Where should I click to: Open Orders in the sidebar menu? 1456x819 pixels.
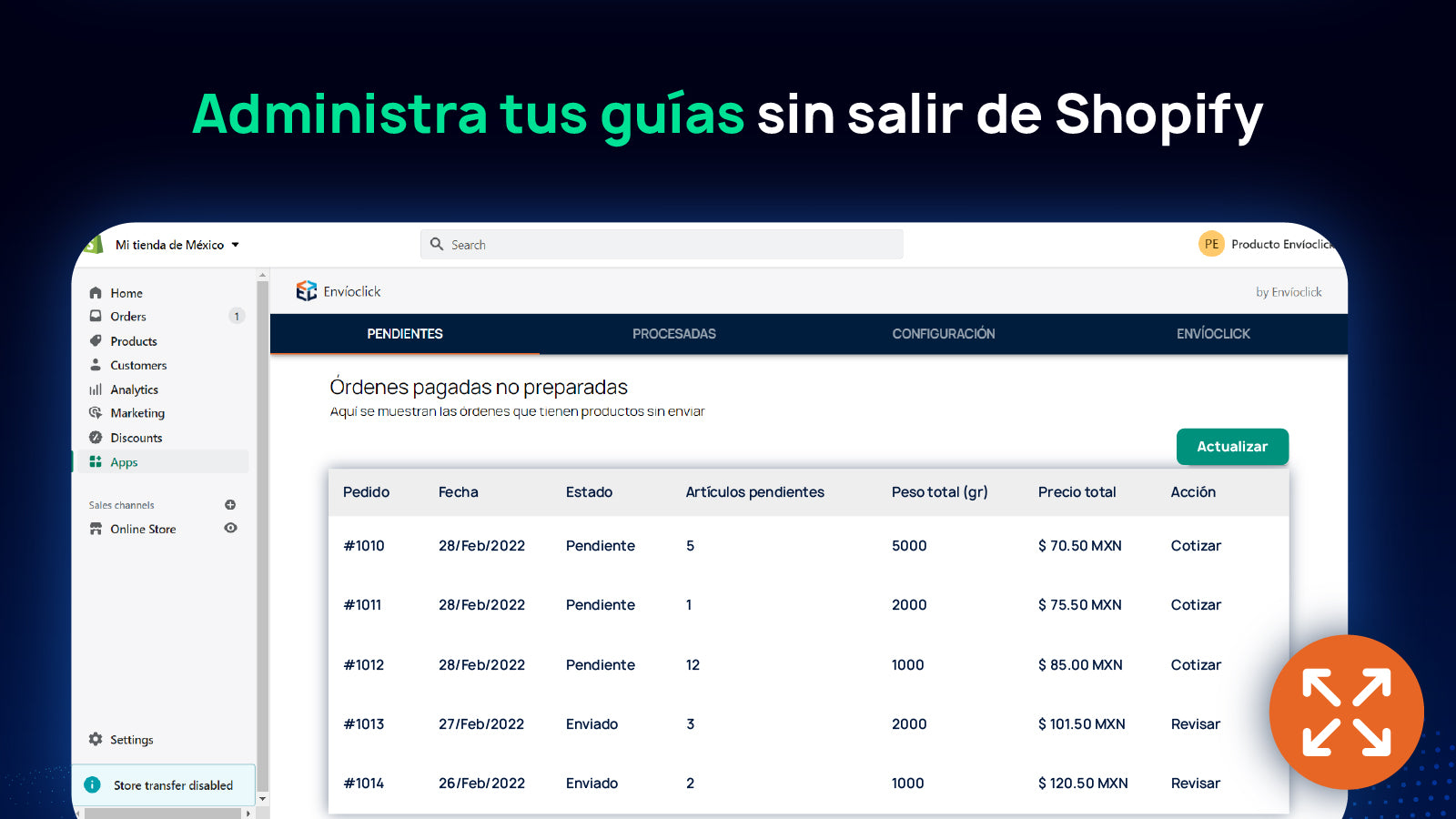tap(128, 317)
